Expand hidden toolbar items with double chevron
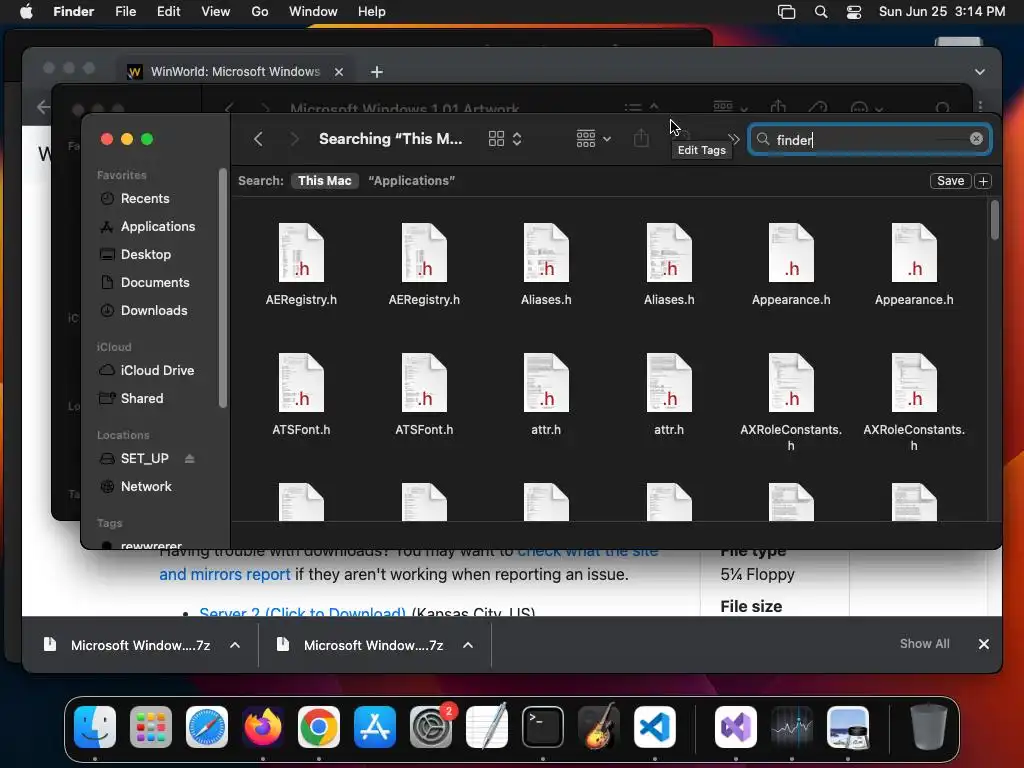Image resolution: width=1024 pixels, height=768 pixels. (x=734, y=139)
